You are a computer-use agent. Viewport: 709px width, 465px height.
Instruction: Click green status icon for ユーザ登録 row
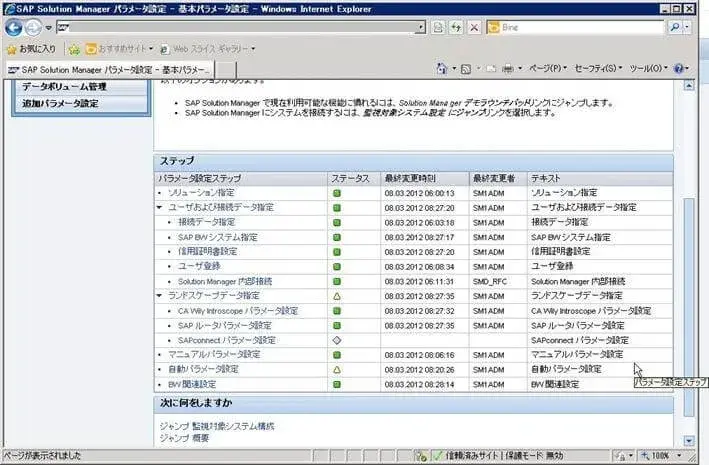337,267
